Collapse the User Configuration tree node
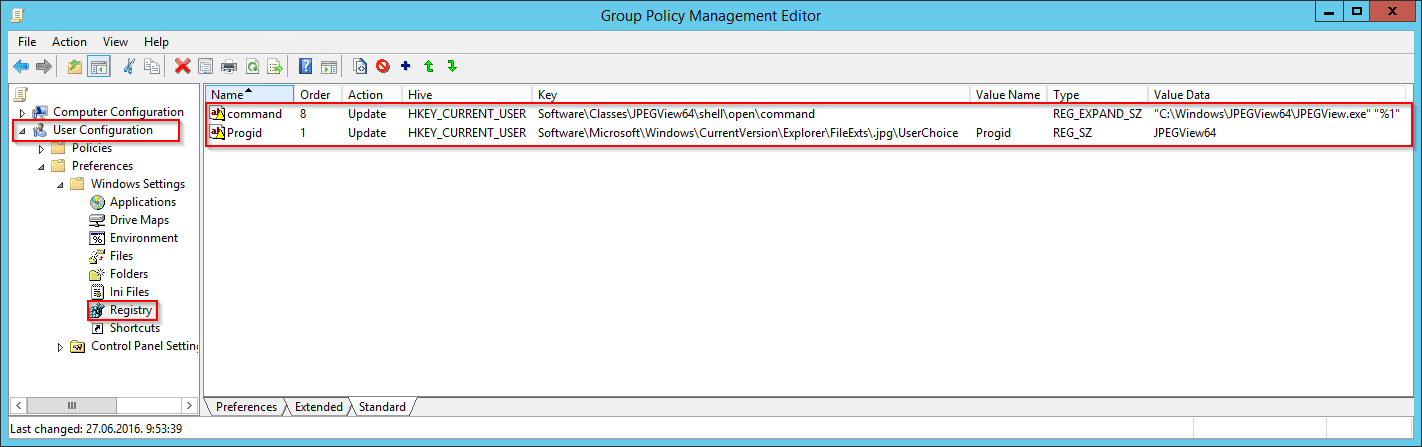This screenshot has height=447, width=1422. point(21,131)
